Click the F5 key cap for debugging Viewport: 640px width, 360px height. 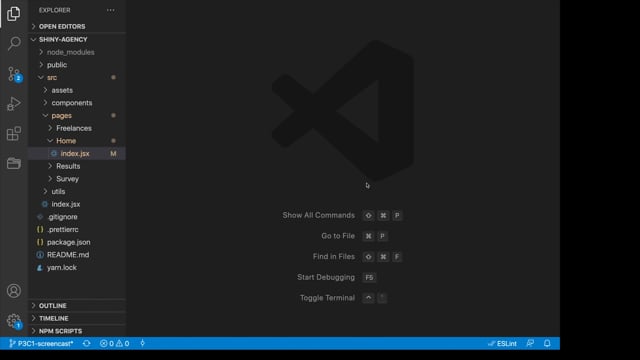pos(369,278)
